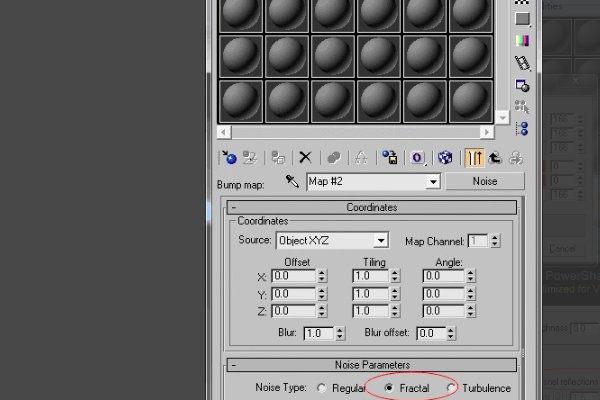Open Material Editor Options icon
The width and height of the screenshot is (600, 400).
tap(522, 85)
